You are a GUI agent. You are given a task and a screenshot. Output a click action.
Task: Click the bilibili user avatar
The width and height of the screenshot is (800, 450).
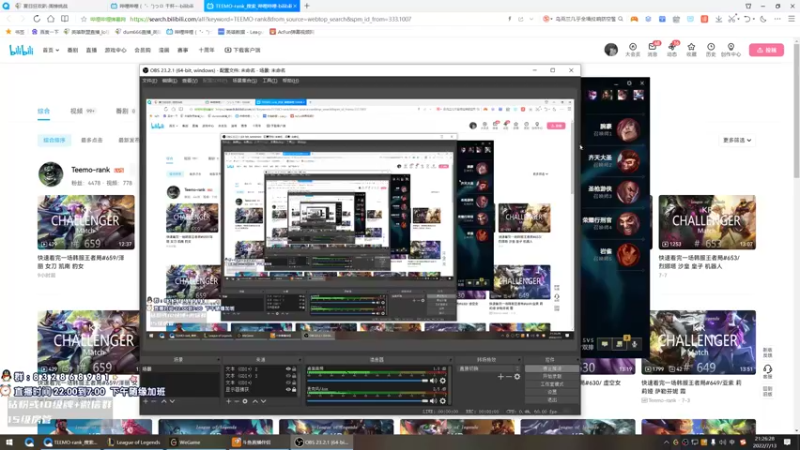[611, 49]
